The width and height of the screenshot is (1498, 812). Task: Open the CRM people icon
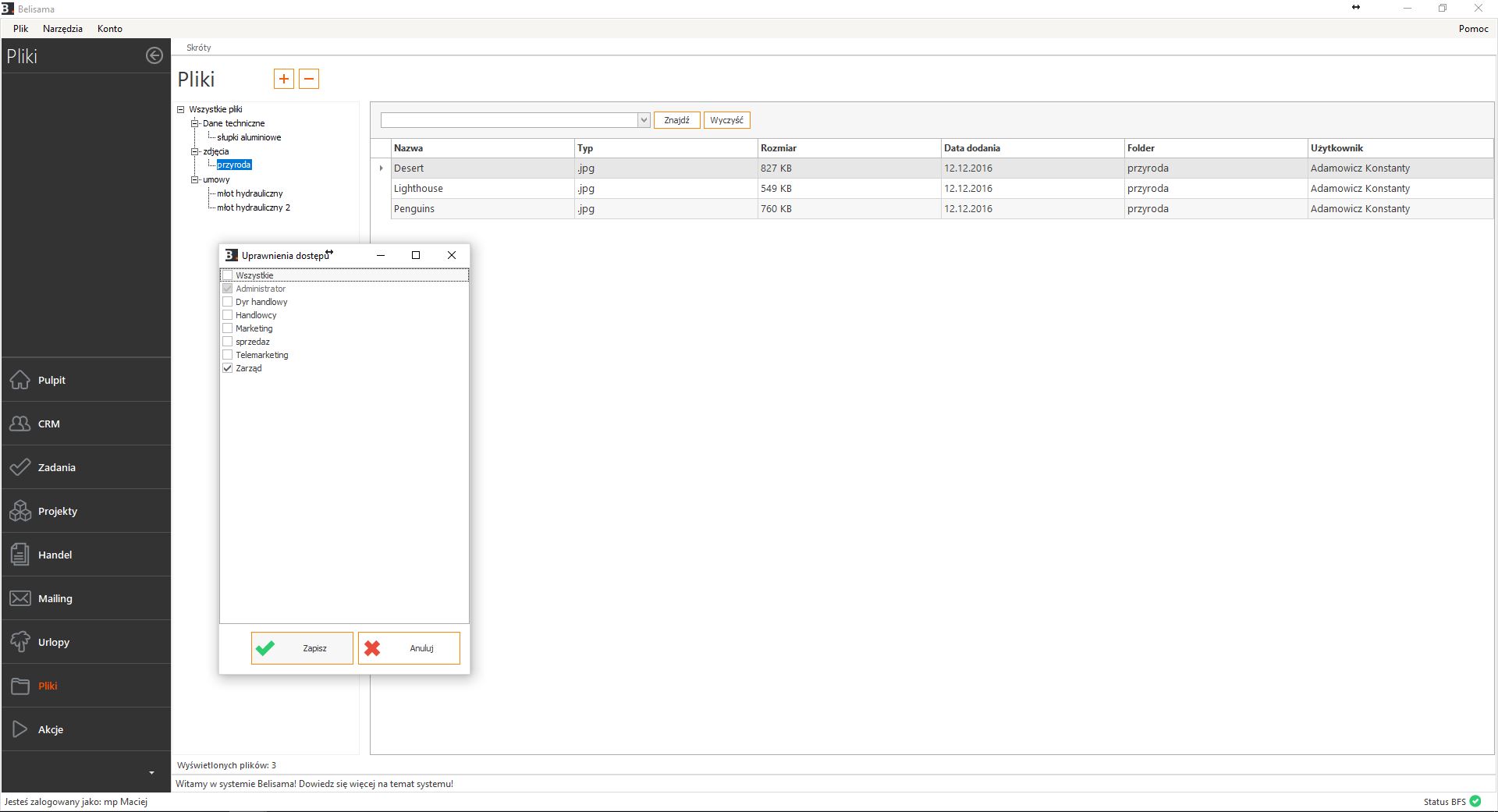coord(20,424)
